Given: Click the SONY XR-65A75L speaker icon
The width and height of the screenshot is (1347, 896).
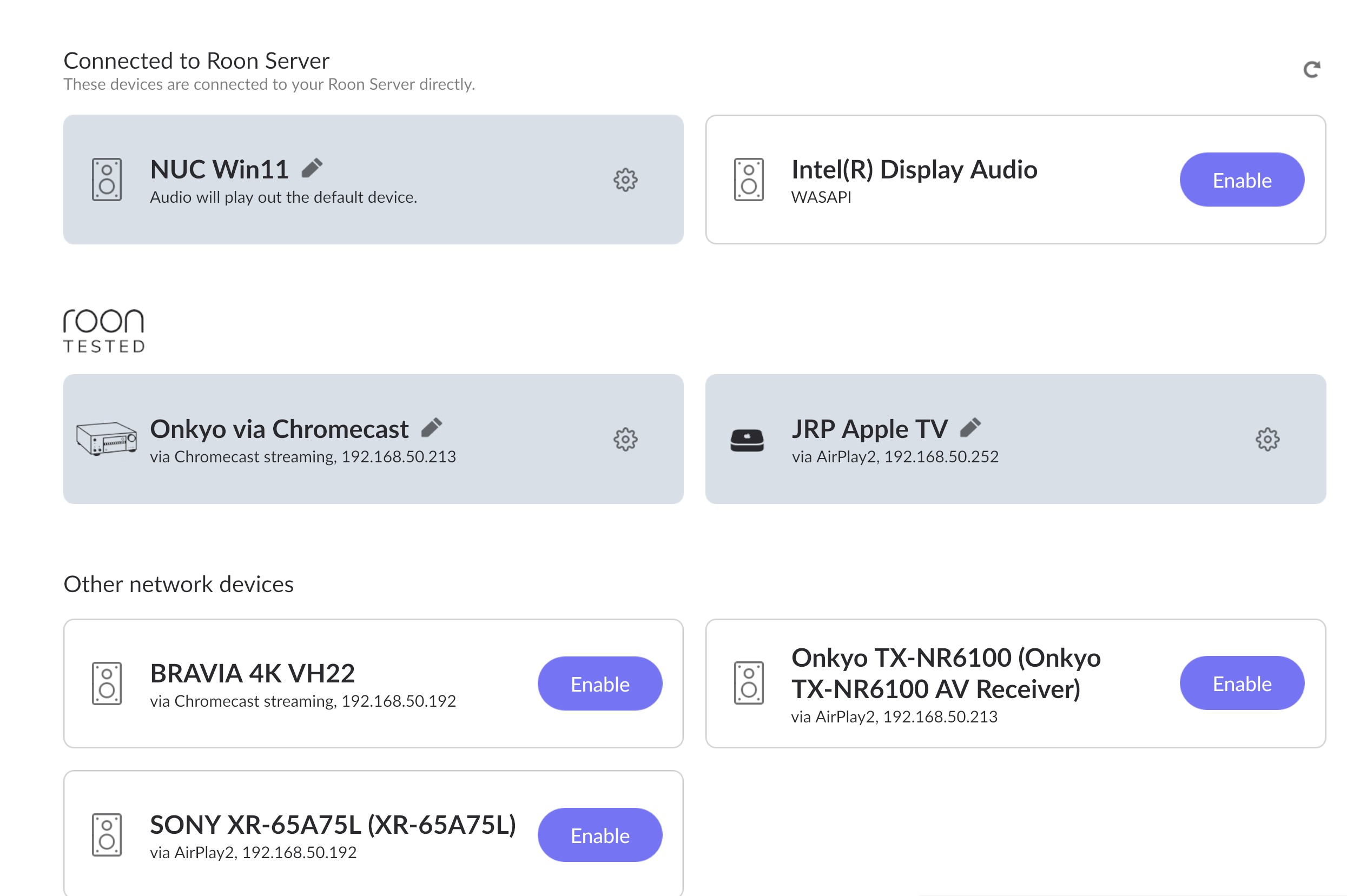Looking at the screenshot, I should click(107, 835).
